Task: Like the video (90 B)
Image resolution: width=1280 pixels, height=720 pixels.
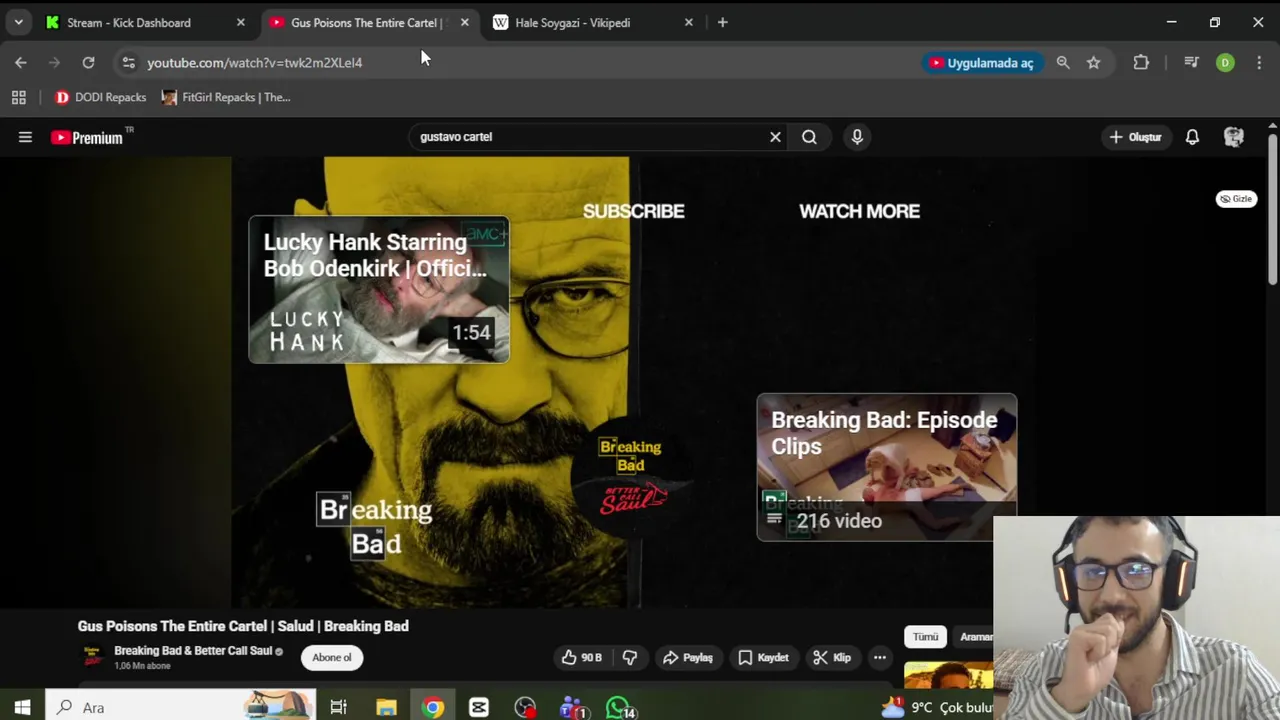Action: [x=581, y=657]
